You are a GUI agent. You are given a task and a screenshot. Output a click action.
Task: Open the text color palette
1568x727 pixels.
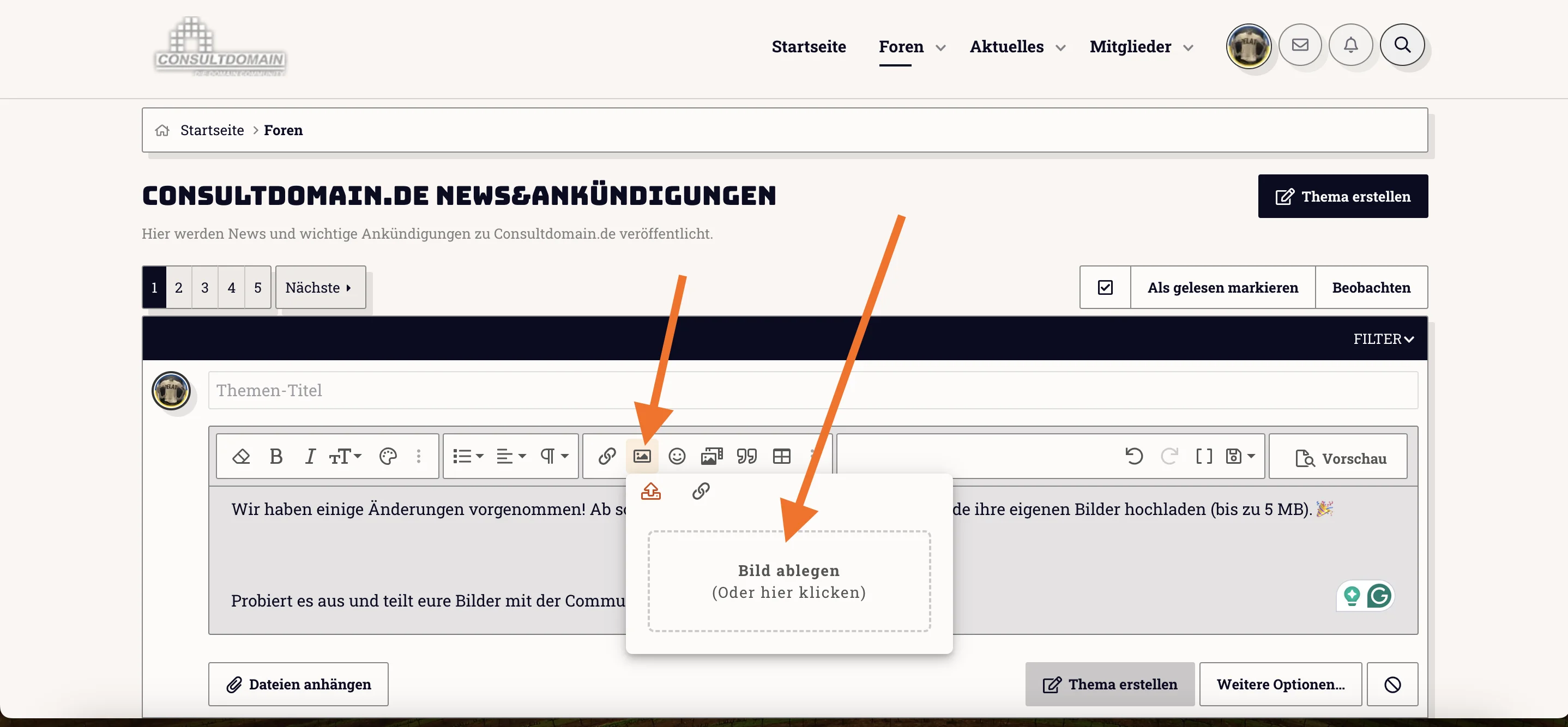tap(388, 456)
